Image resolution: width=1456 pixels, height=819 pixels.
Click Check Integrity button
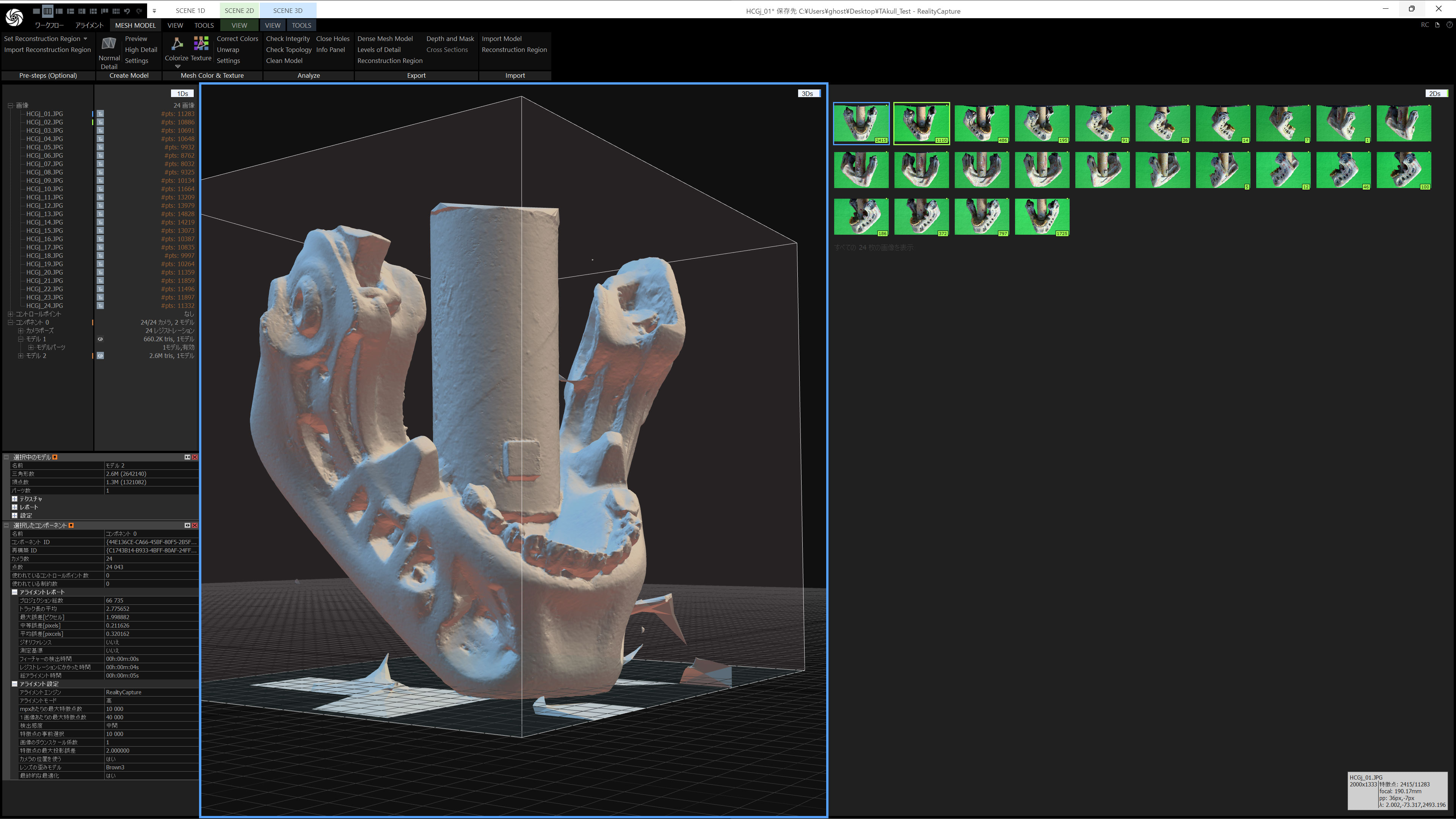288,38
